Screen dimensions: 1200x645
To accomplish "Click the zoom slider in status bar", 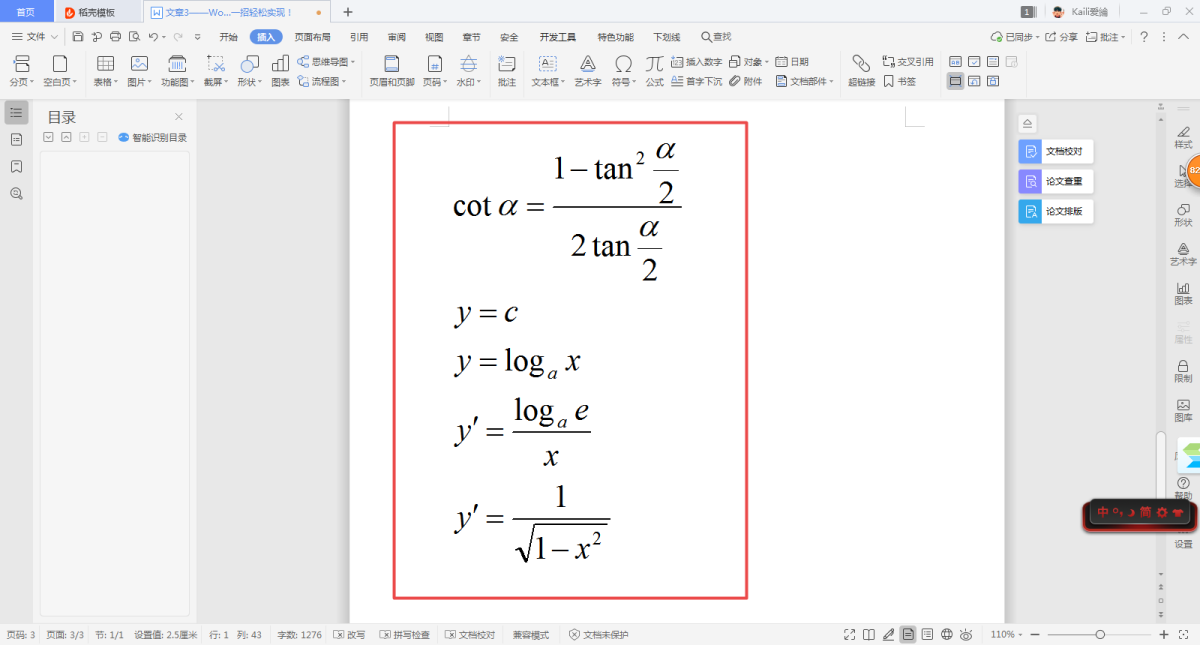I will (x=1100, y=635).
